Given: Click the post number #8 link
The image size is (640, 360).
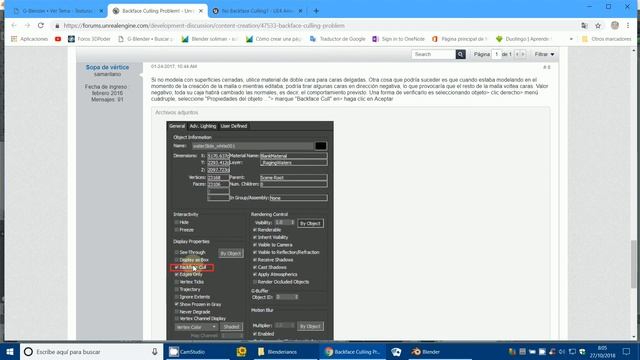Looking at the screenshot, I should click(x=547, y=67).
